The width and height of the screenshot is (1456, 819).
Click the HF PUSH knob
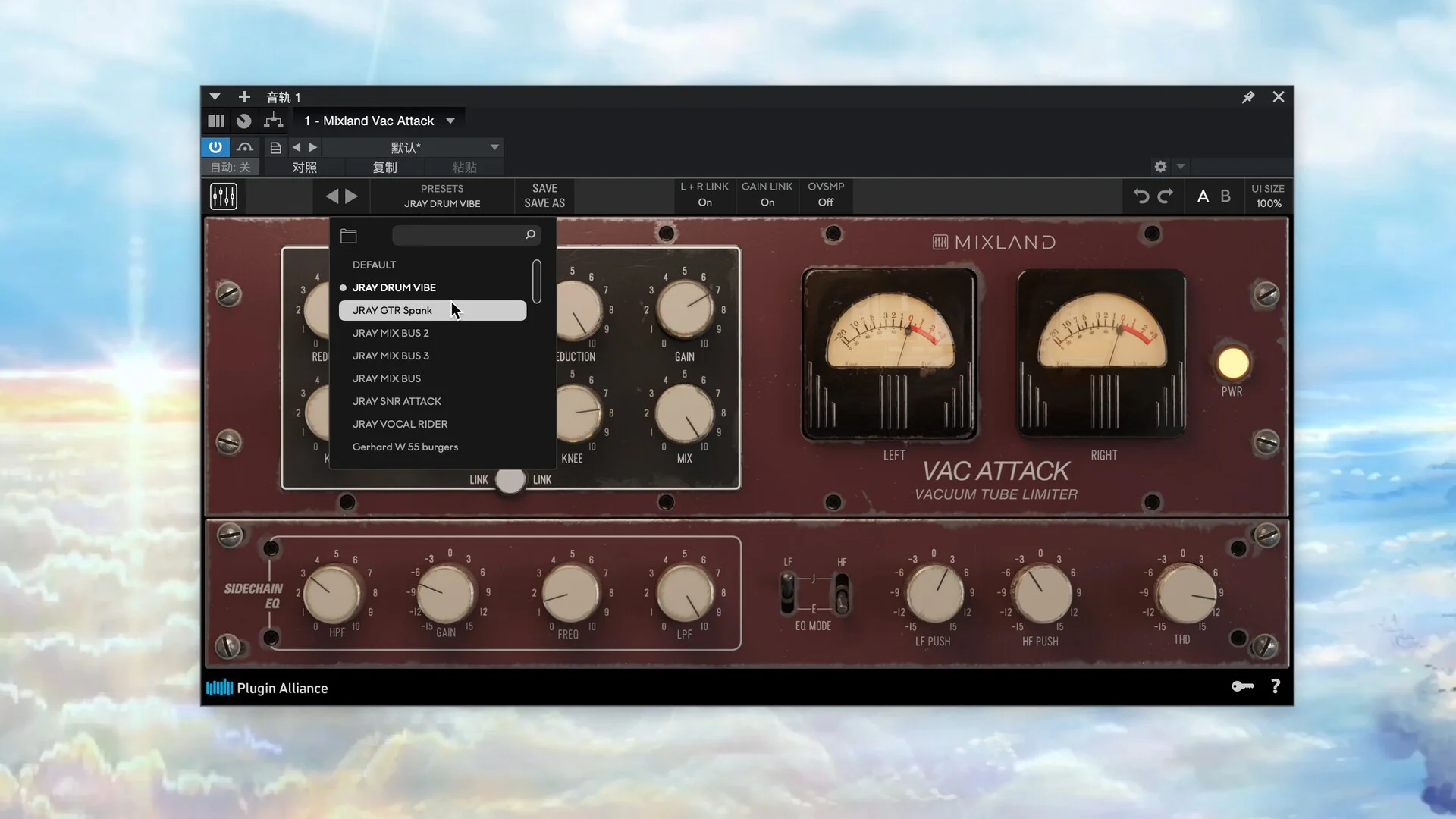click(x=1042, y=593)
